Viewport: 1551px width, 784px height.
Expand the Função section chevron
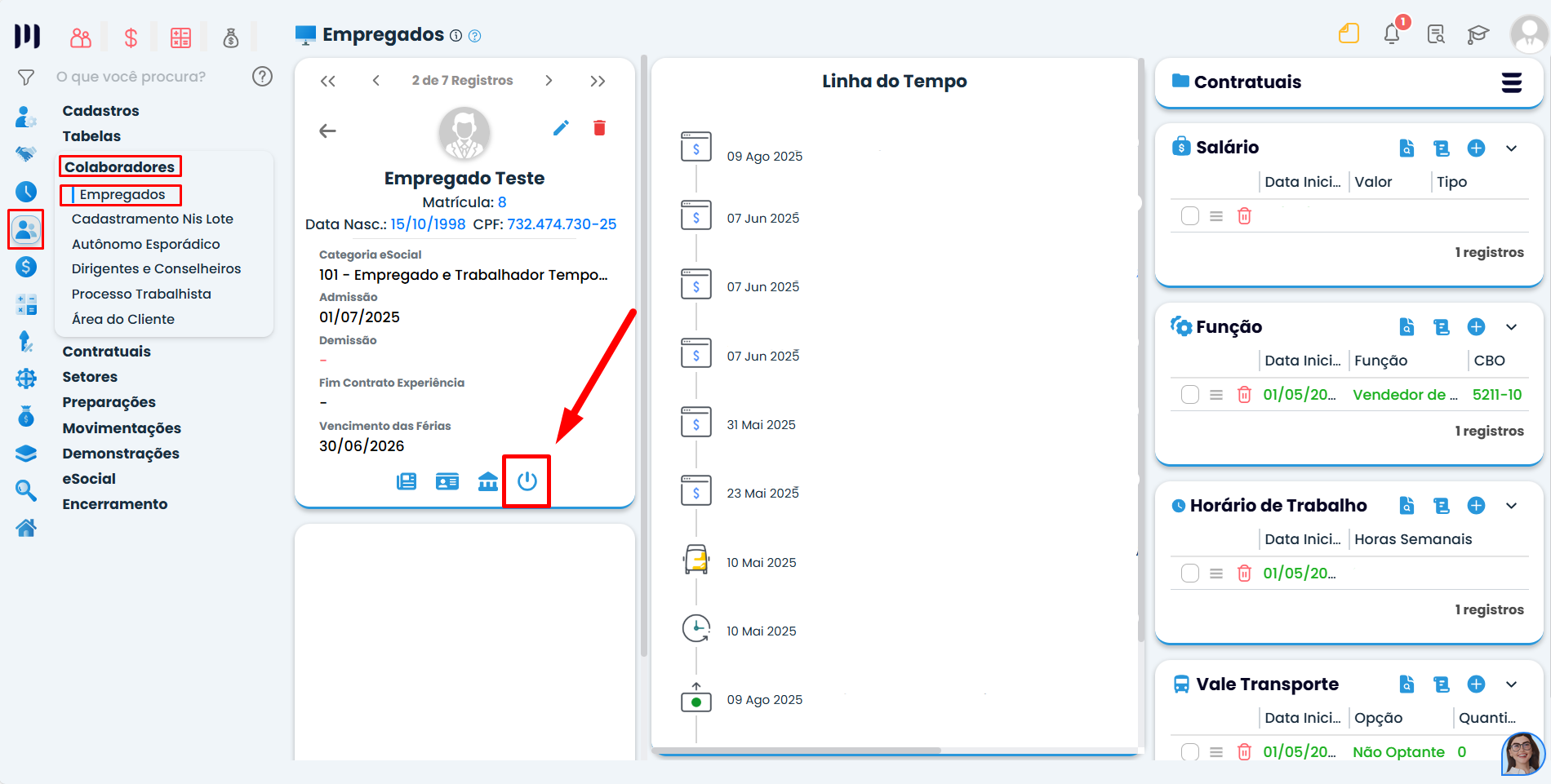pos(1511,327)
